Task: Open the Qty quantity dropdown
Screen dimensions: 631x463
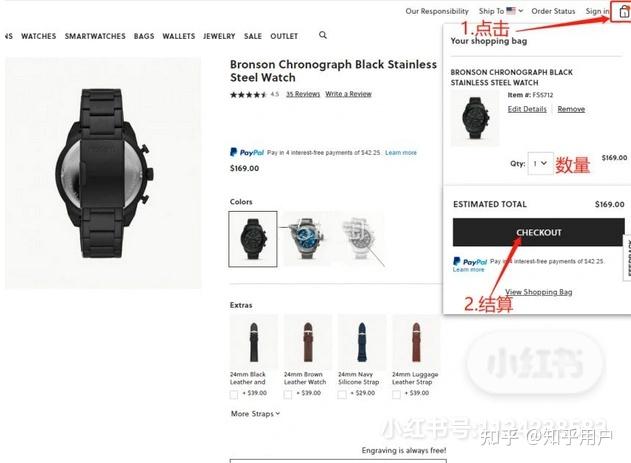Action: 540,163
